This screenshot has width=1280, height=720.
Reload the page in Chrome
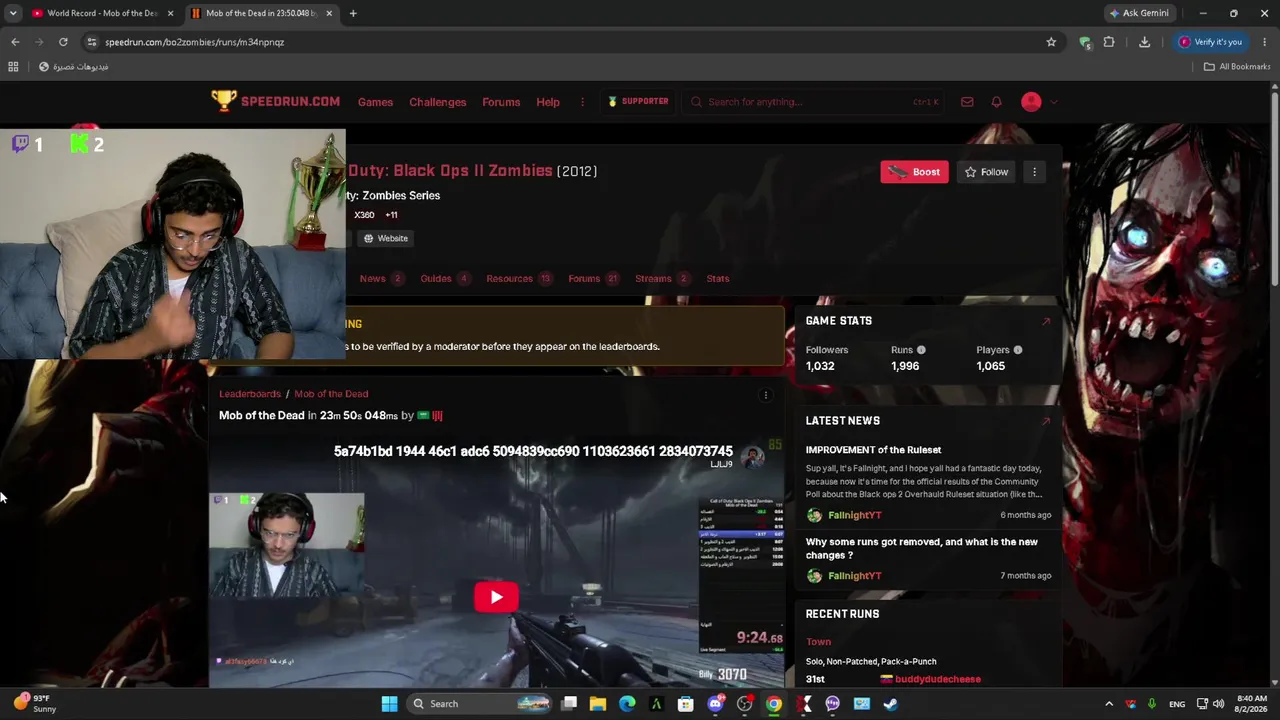63,42
